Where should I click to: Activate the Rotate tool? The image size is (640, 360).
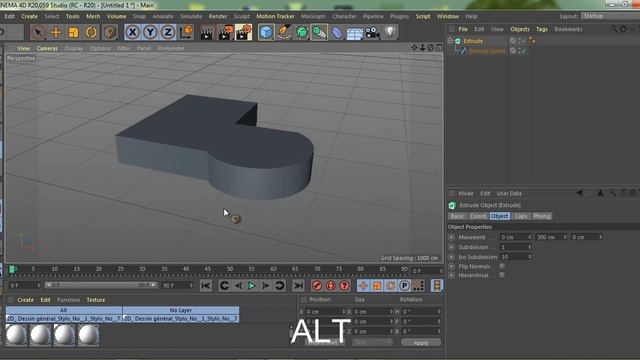[91, 32]
